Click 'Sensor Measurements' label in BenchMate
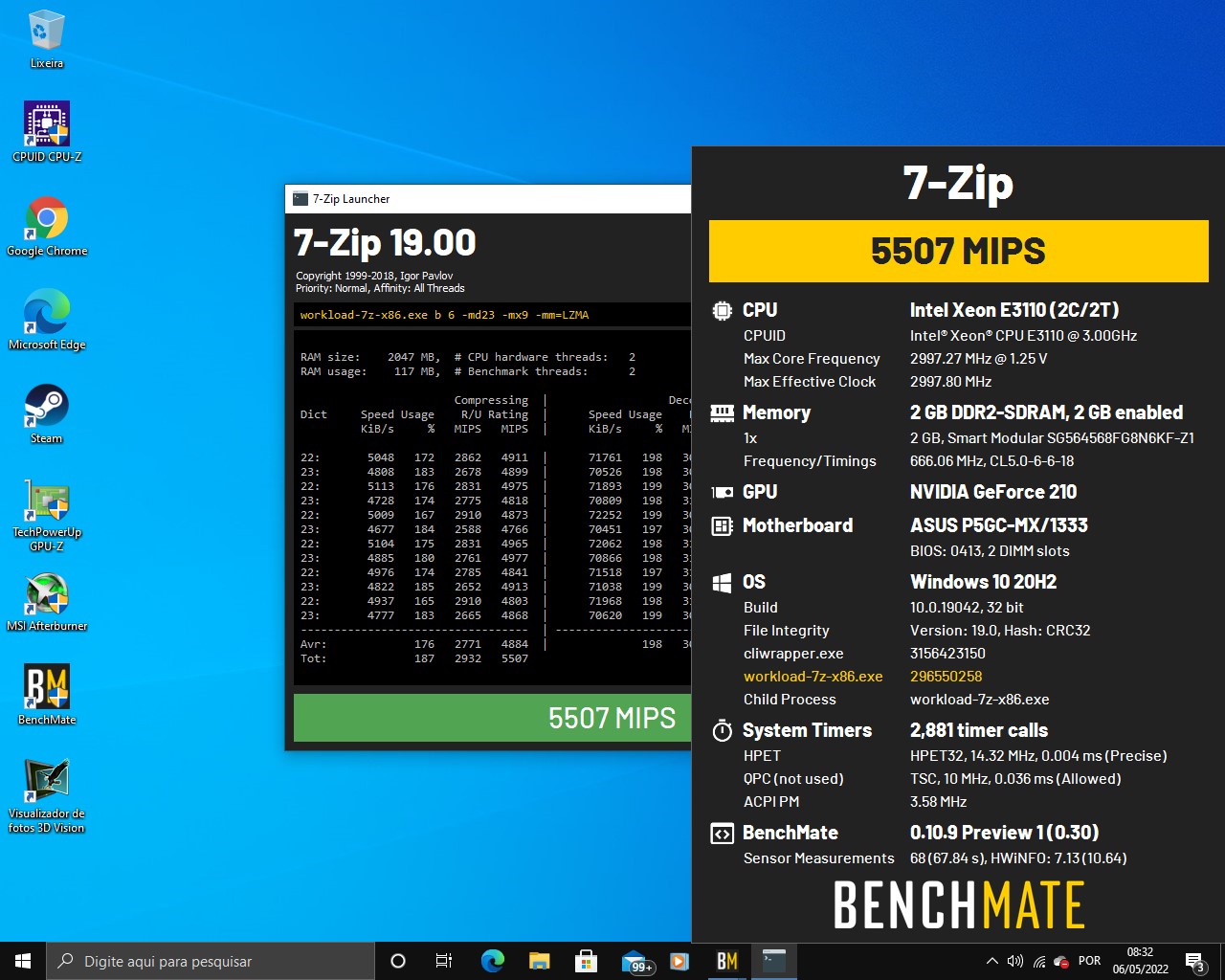 (x=819, y=858)
